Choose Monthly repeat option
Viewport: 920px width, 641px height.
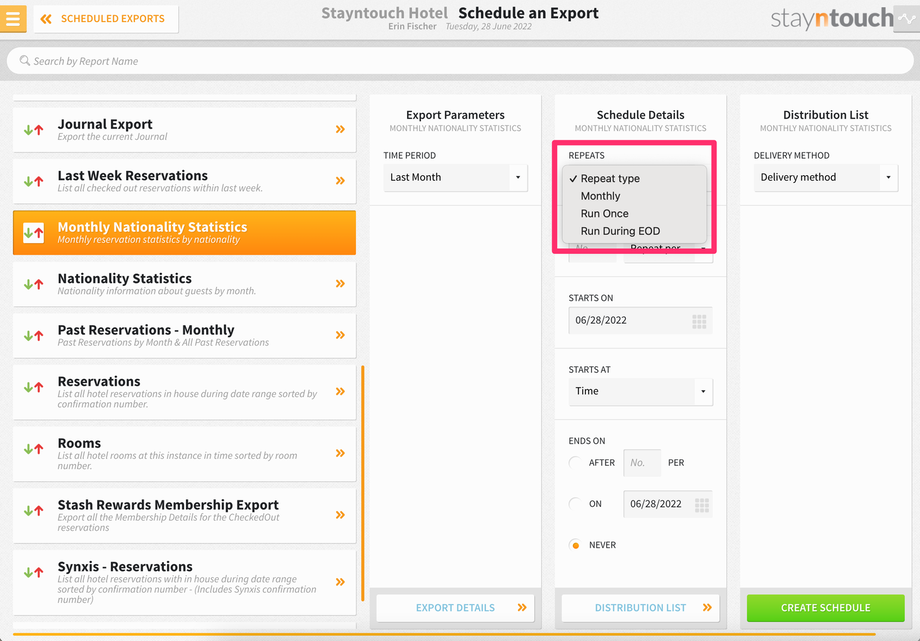coord(634,196)
